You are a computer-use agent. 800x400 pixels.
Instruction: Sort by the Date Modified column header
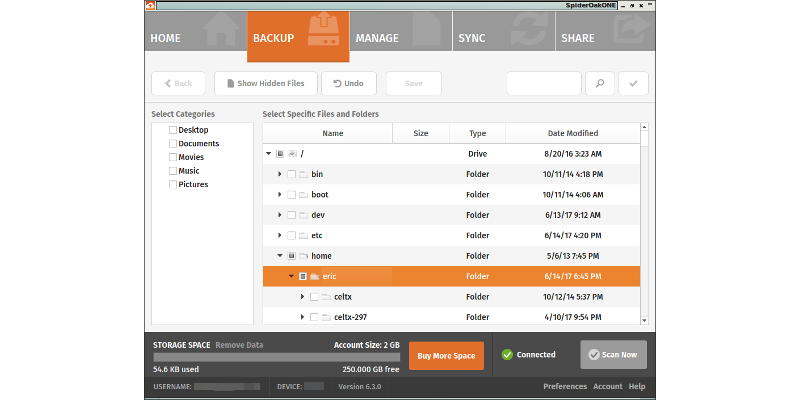[x=572, y=133]
